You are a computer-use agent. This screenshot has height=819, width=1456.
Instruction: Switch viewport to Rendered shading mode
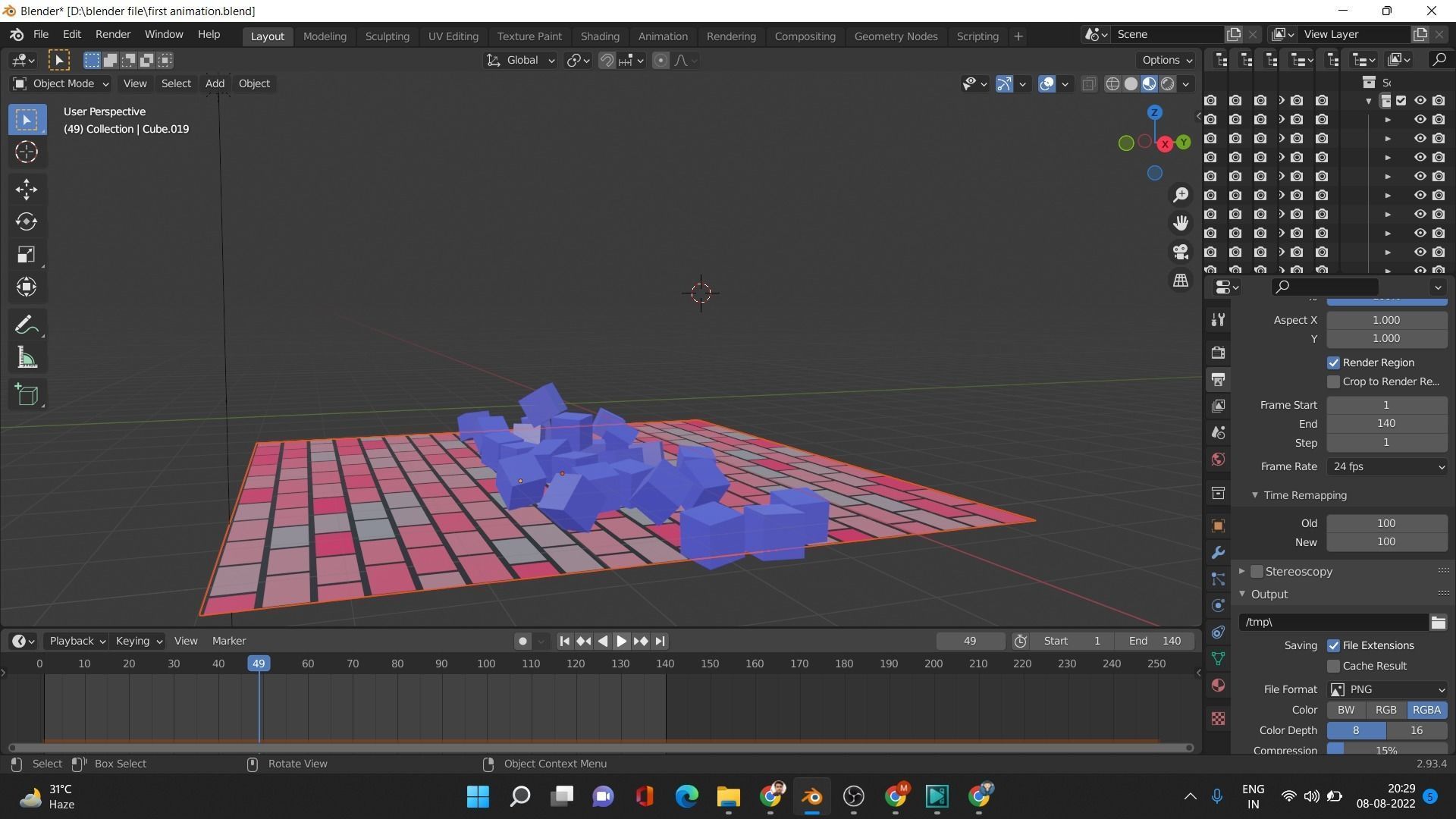[x=1167, y=84]
